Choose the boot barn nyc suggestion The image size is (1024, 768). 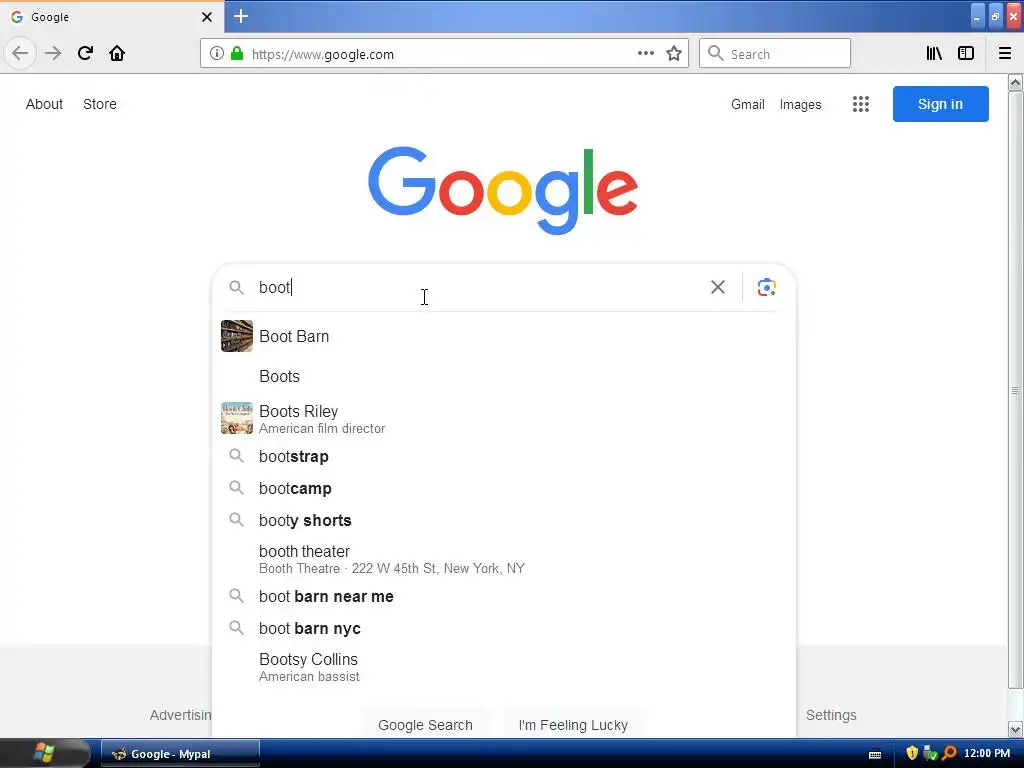coord(504,628)
